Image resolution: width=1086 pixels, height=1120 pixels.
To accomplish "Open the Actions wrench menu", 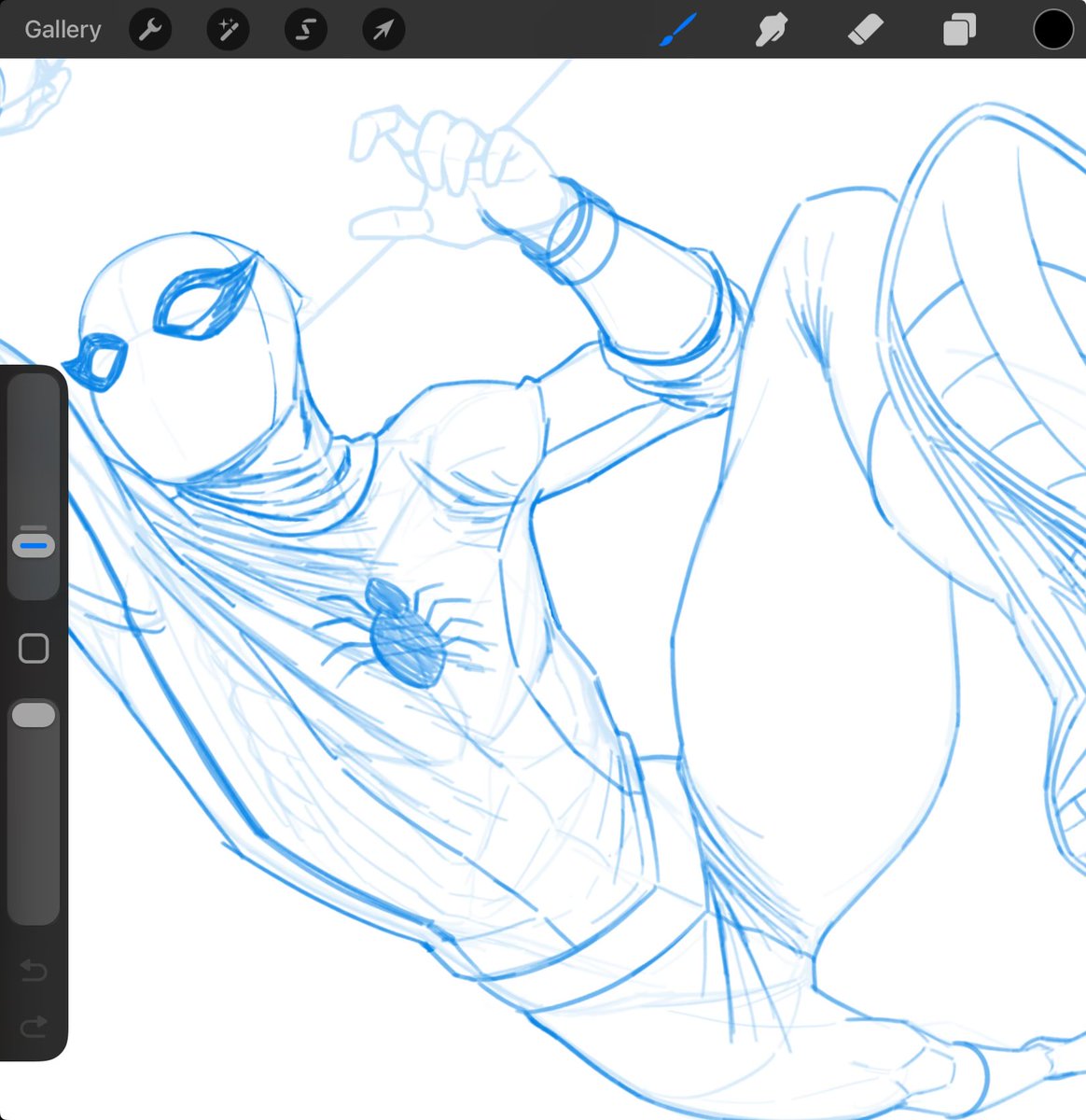I will click(150, 30).
